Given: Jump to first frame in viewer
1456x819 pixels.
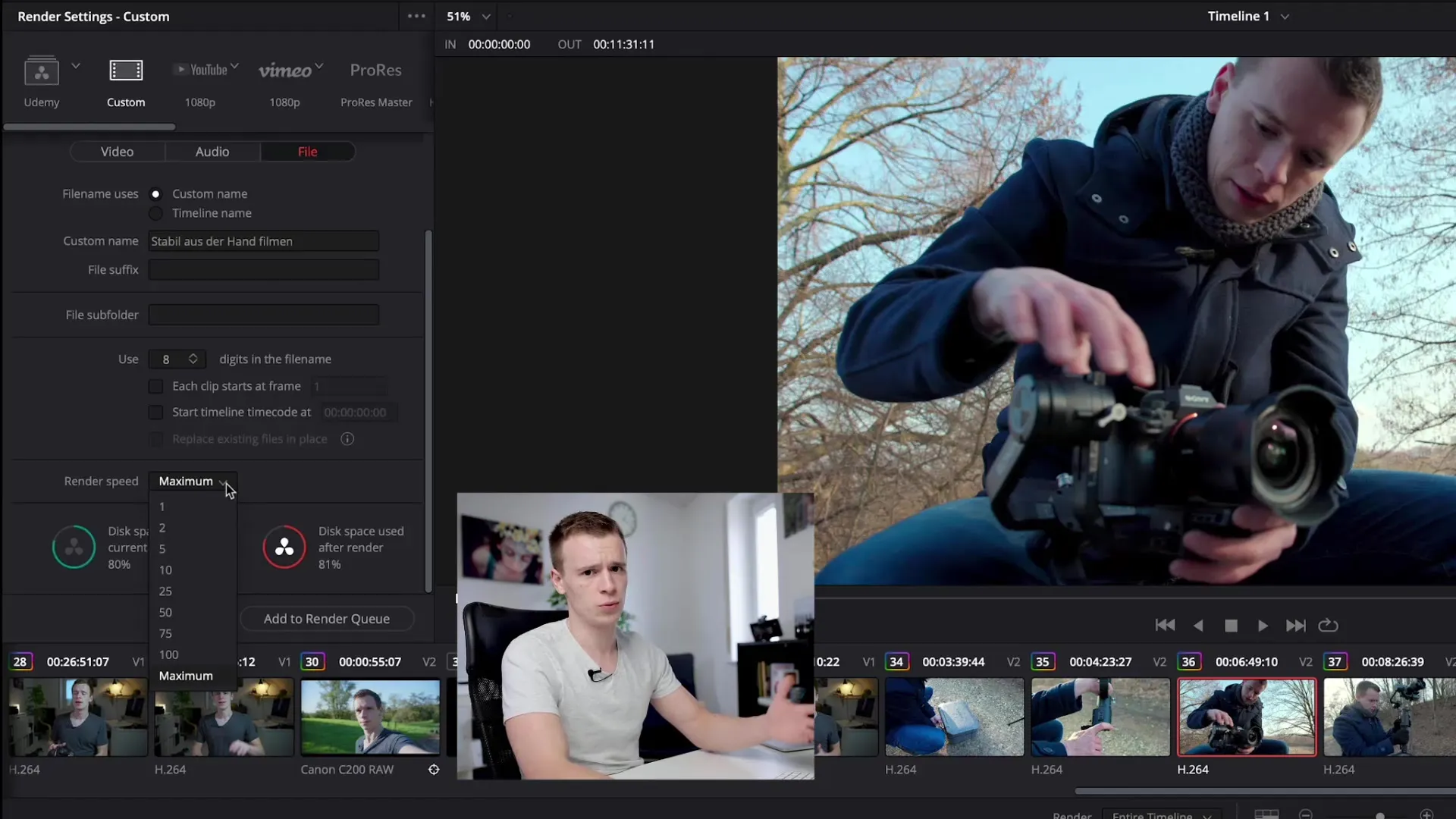Looking at the screenshot, I should tap(1165, 626).
